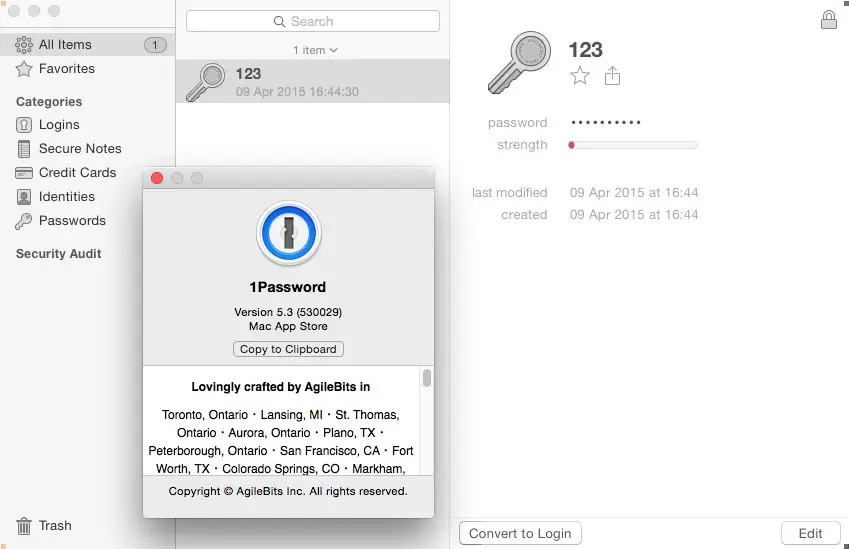Click the created date value

click(634, 215)
